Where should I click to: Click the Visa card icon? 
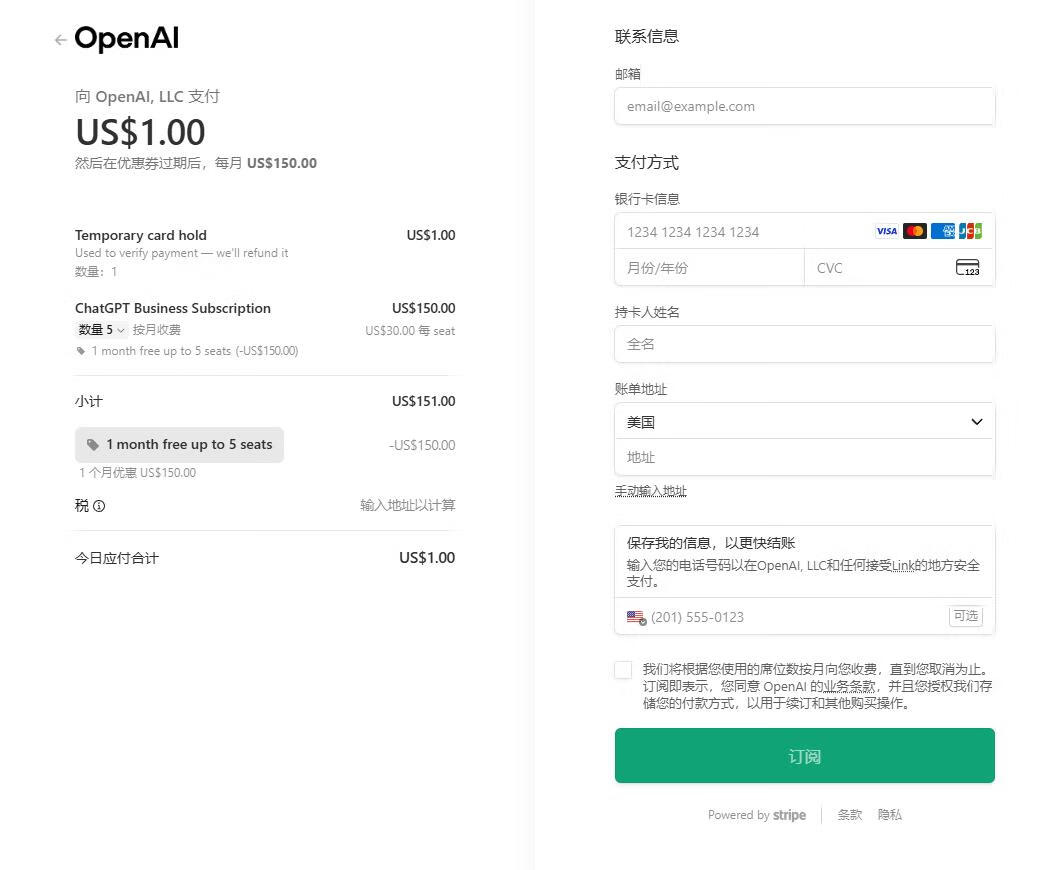(x=886, y=231)
